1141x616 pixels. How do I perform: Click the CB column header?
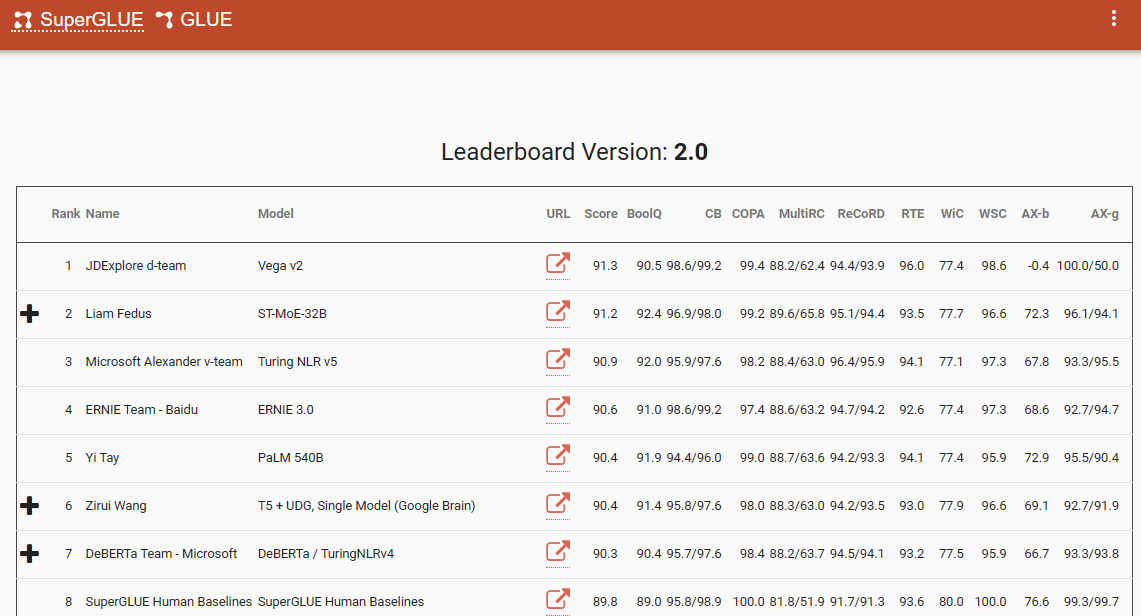(713, 214)
